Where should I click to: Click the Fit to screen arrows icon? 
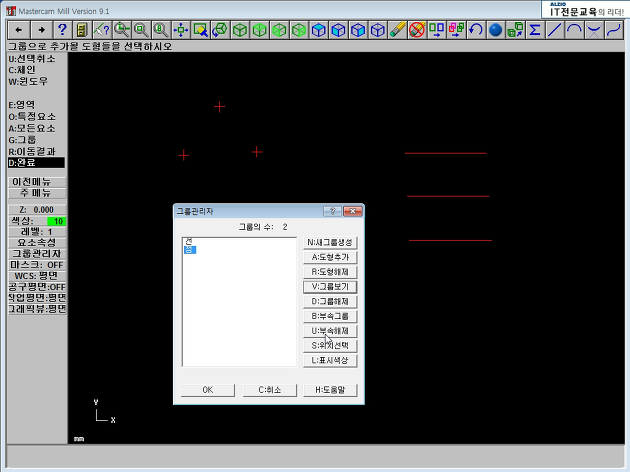181,30
